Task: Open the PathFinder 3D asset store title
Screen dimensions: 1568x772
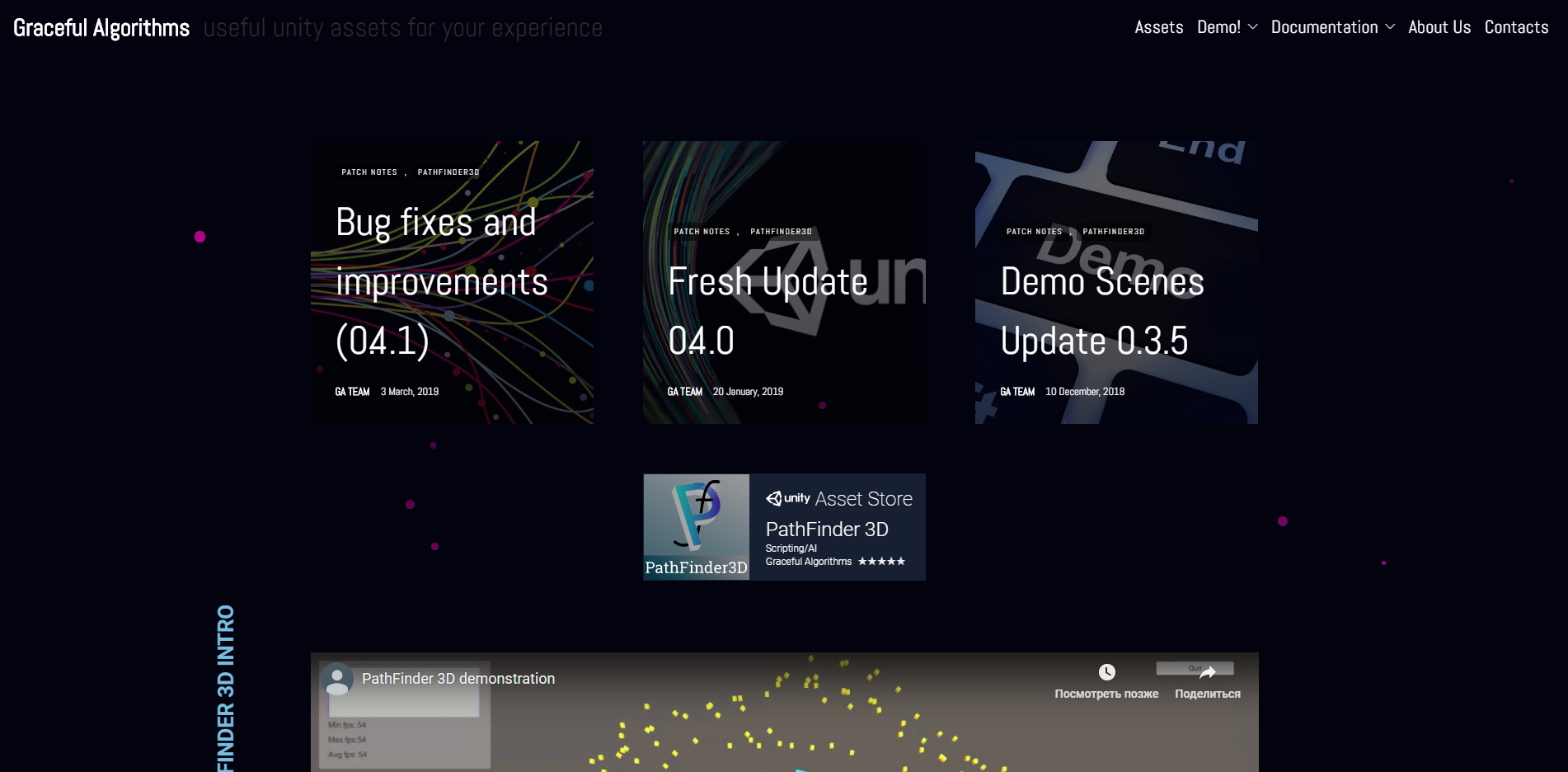Action: point(827,530)
